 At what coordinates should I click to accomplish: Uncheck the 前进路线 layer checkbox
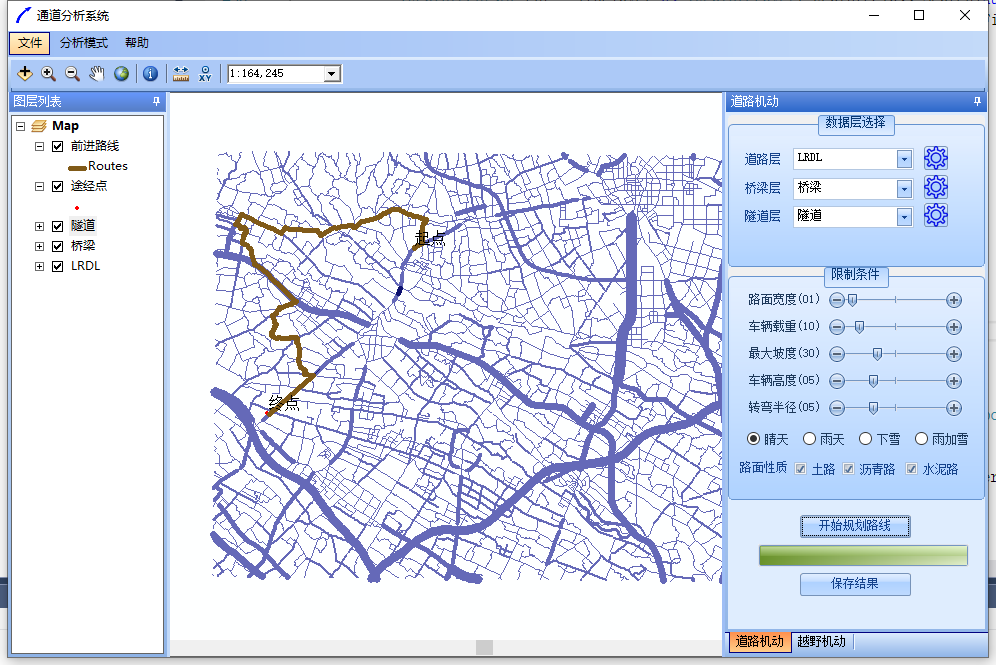57,146
